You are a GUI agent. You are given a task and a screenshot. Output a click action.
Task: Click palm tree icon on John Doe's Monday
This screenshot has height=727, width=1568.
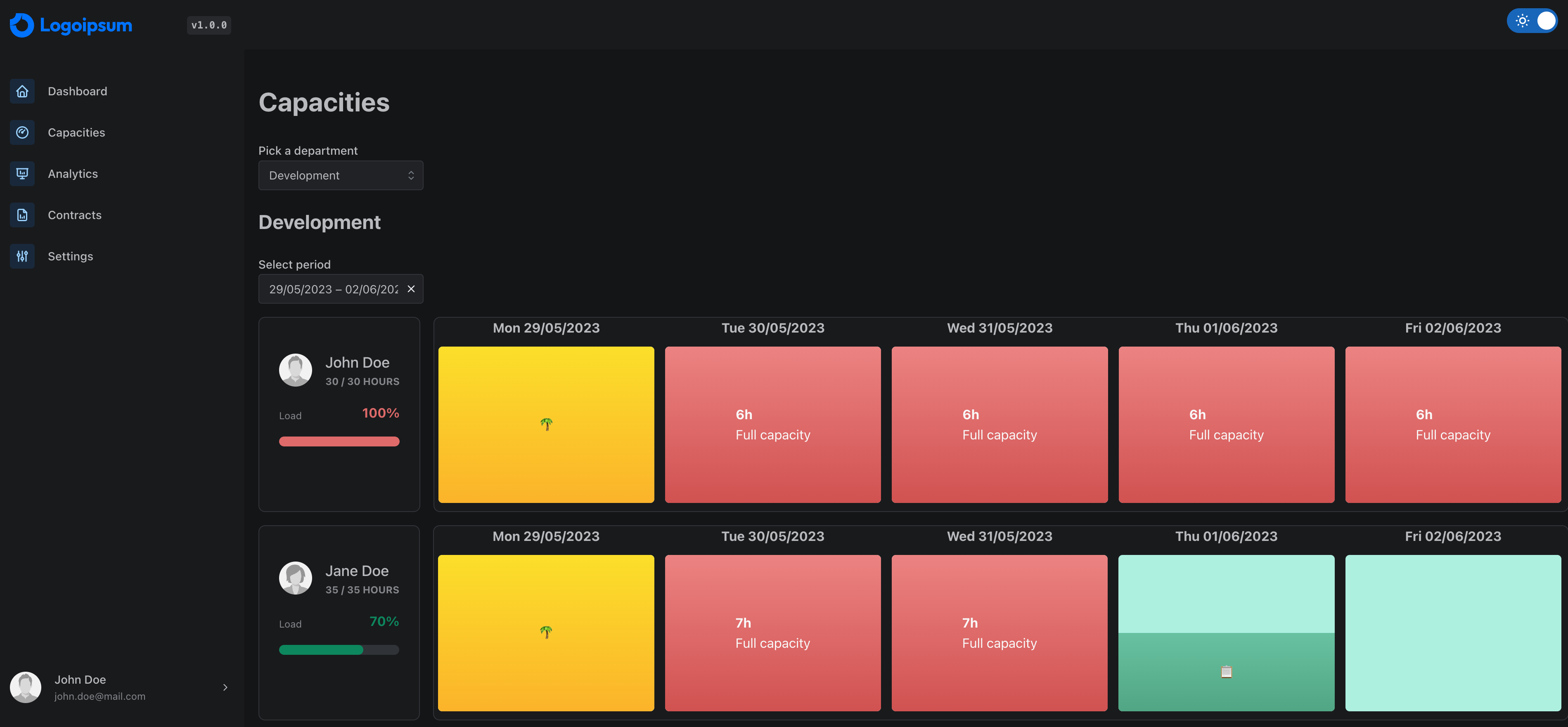(x=546, y=424)
